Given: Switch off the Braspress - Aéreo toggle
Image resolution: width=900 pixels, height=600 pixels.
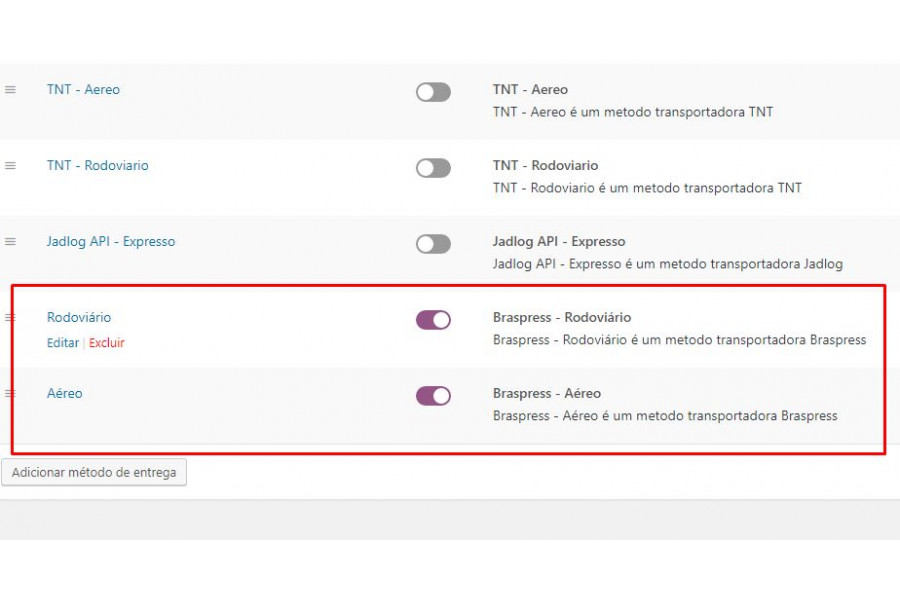Looking at the screenshot, I should pos(433,396).
